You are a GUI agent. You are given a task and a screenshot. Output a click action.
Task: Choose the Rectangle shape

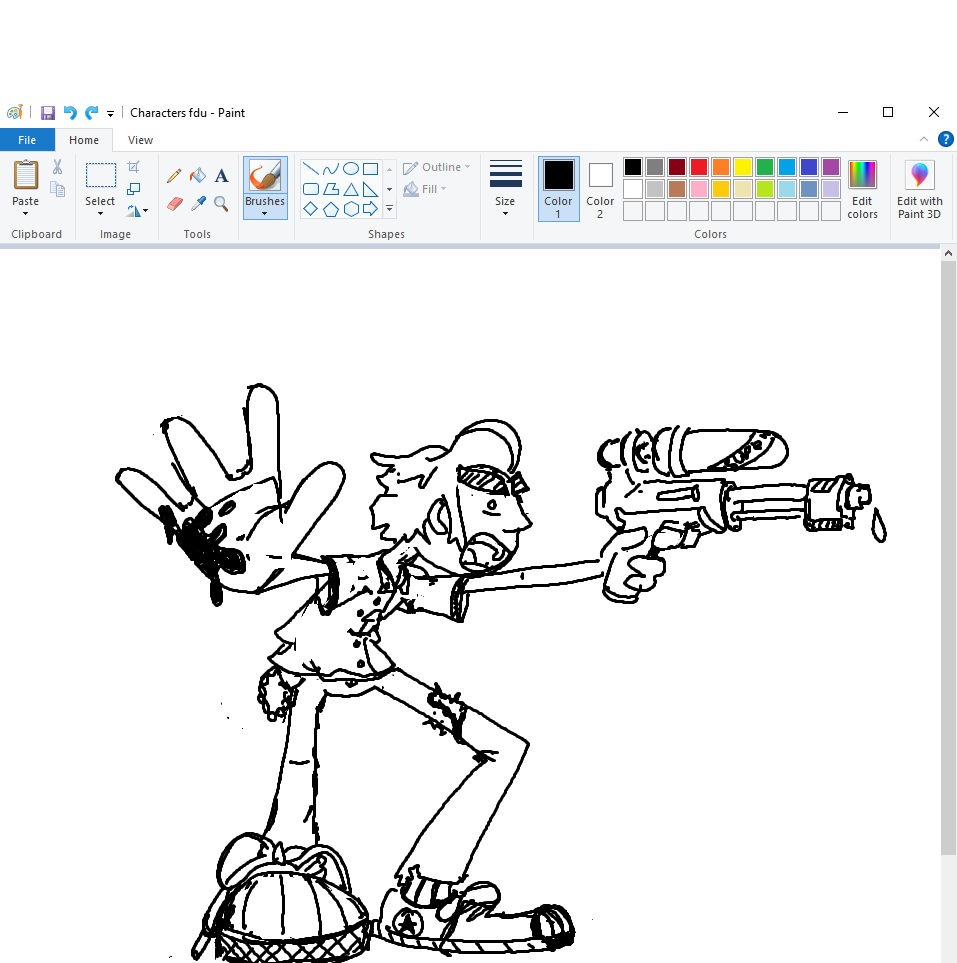tap(370, 169)
